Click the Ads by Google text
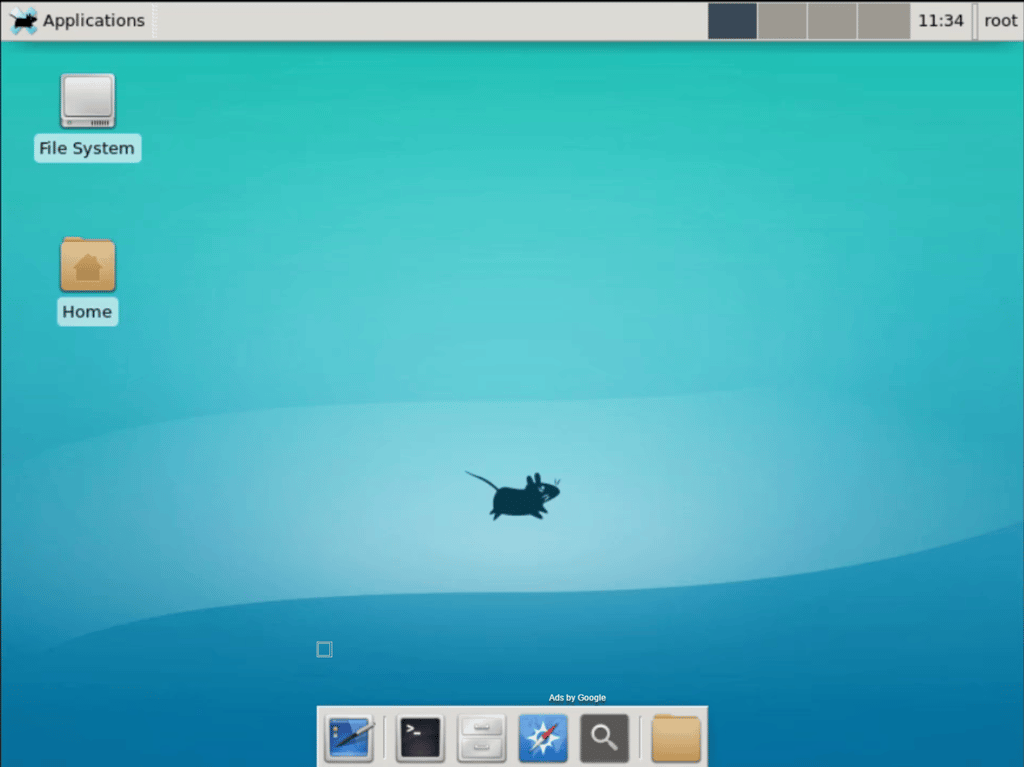This screenshot has height=767, width=1024. point(577,698)
